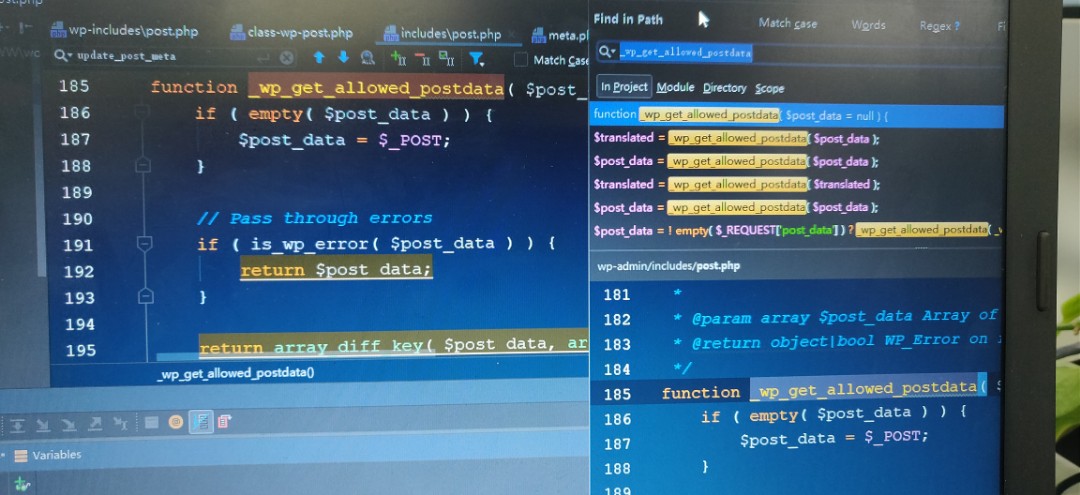Toggle Match Case checkbox in editor find bar
The image size is (1080, 495).
[521, 60]
